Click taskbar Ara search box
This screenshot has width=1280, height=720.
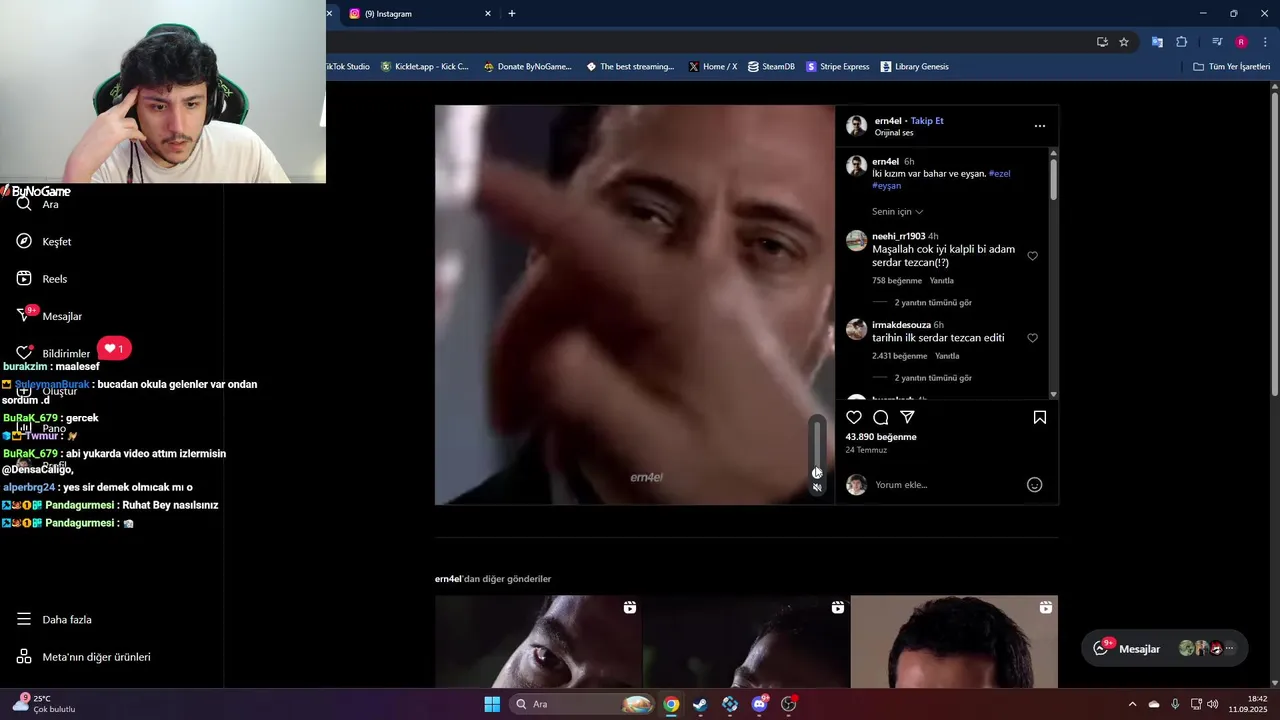(582, 704)
